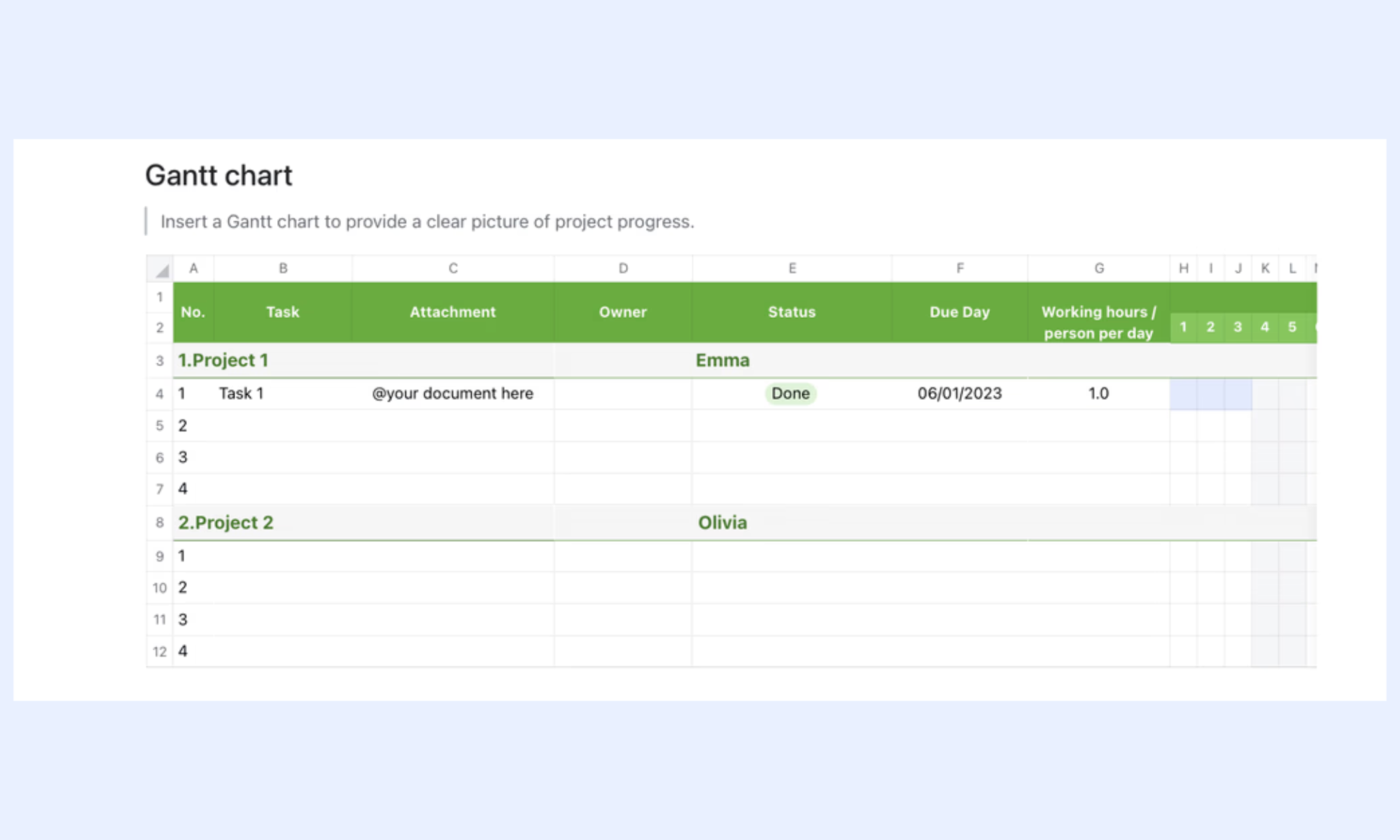This screenshot has width=1400, height=840.
Task: Select column H header
Action: click(1184, 269)
